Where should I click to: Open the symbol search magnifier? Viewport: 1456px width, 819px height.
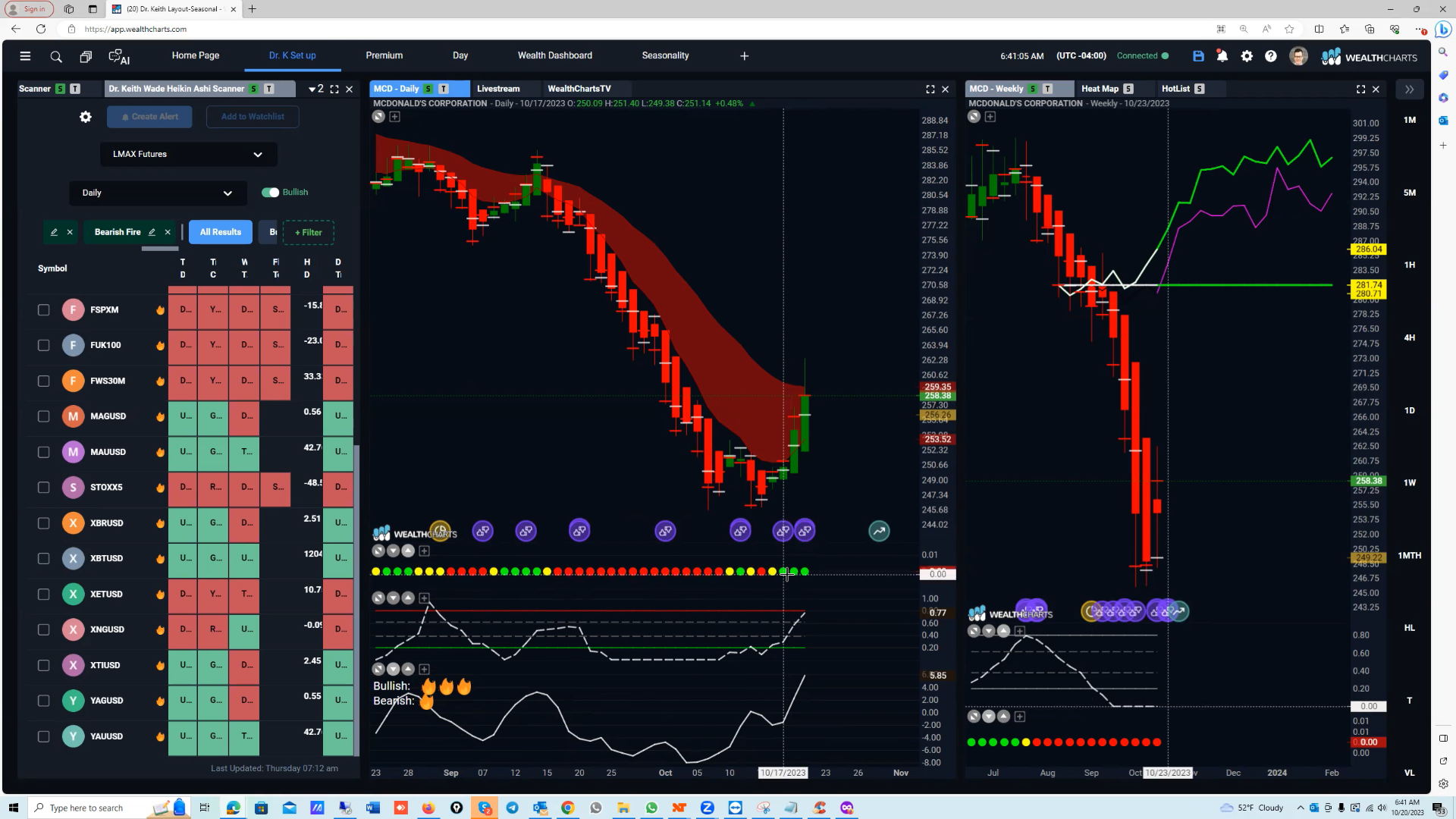point(56,56)
